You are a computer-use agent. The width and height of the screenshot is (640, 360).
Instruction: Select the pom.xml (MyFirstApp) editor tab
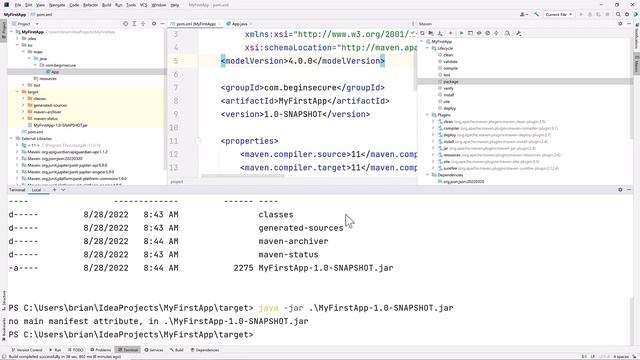coord(196,24)
